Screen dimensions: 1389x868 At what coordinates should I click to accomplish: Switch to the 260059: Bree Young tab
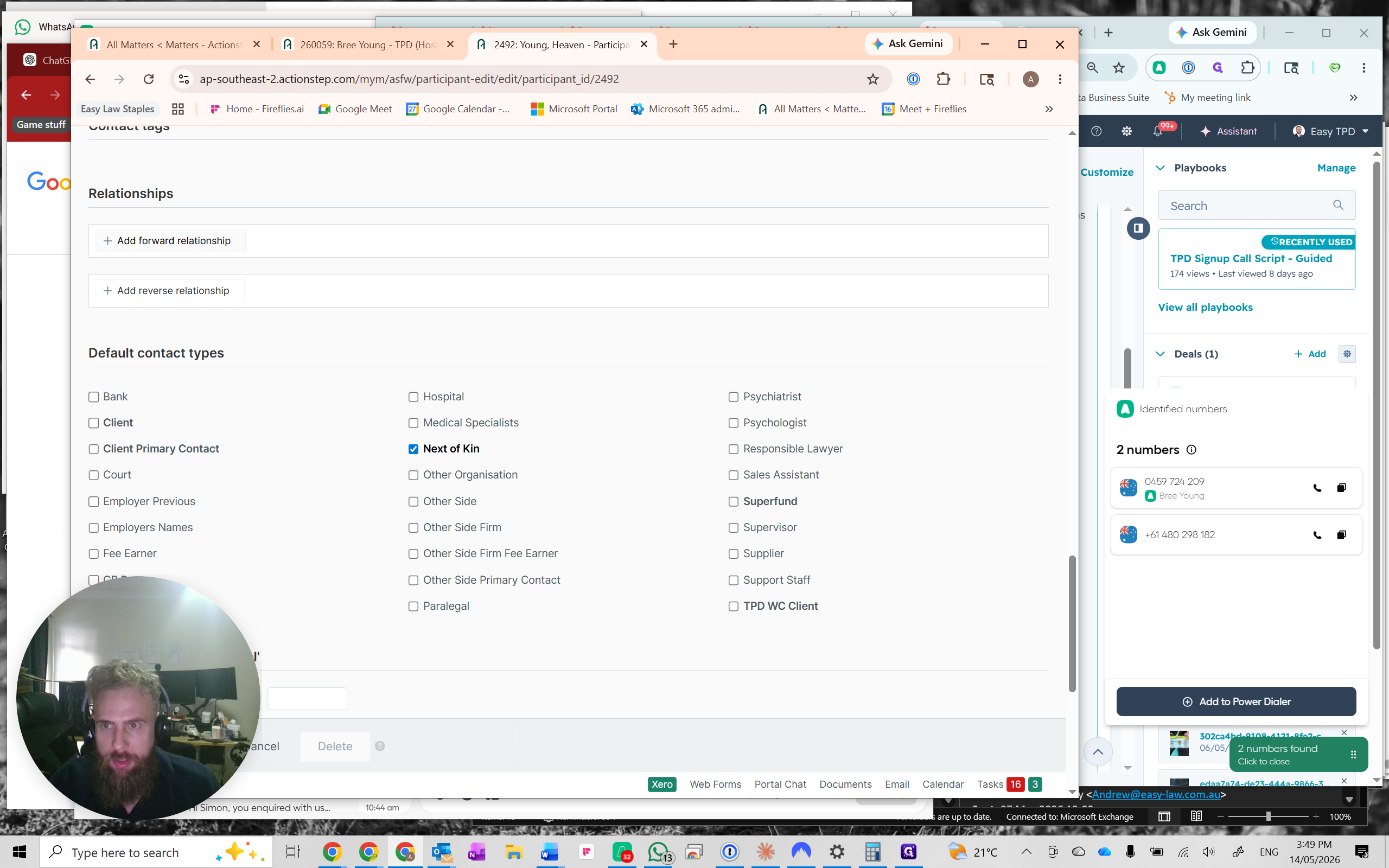368,45
